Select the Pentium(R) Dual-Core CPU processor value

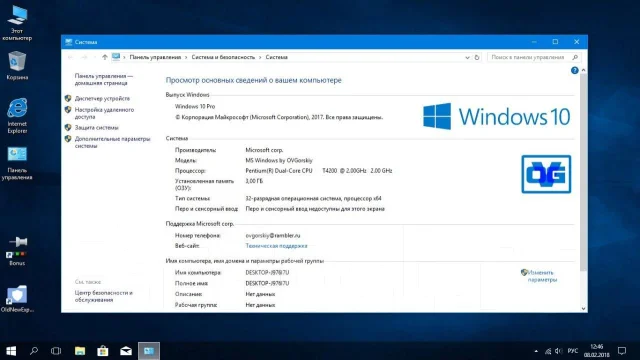pos(318,171)
